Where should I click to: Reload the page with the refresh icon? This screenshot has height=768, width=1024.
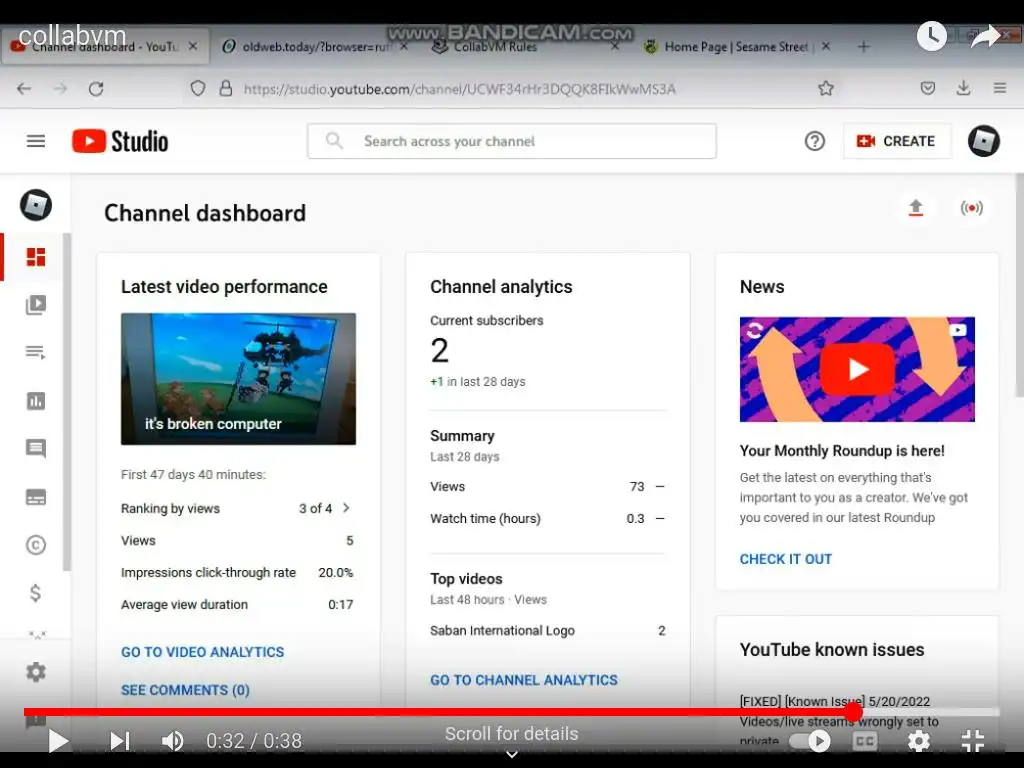[96, 88]
